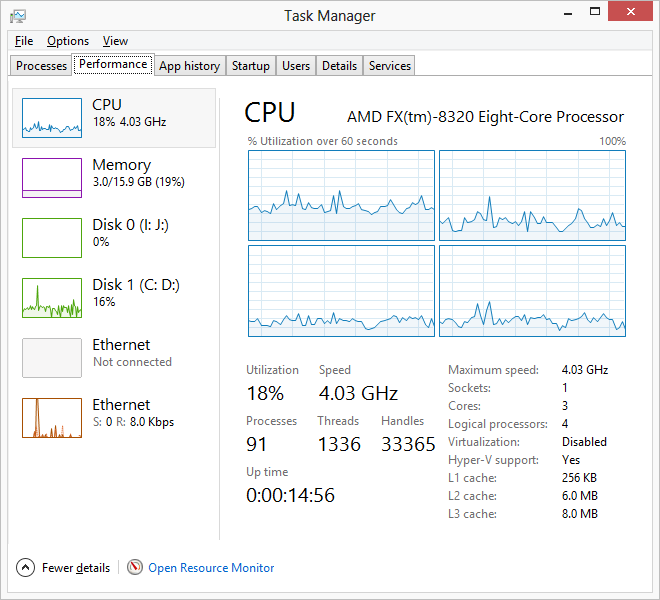Click the S: 0 R: 8.0 Kbps text
The height and width of the screenshot is (600, 660).
133,422
